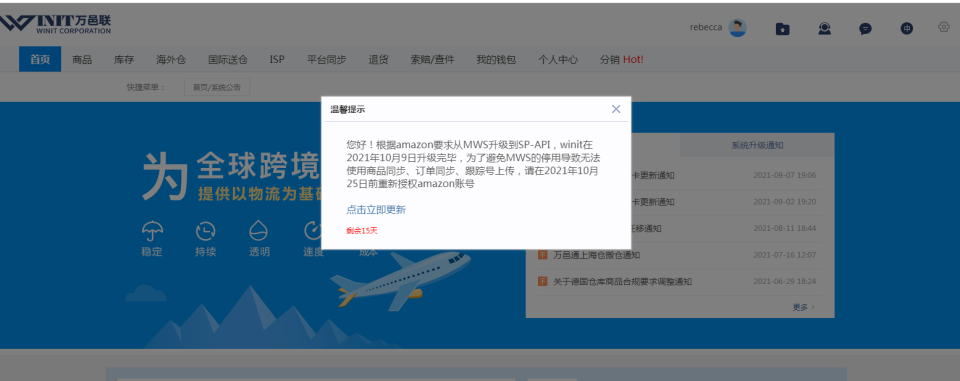The height and width of the screenshot is (381, 960).
Task: Click the red 剩余15天 text
Action: click(362, 231)
